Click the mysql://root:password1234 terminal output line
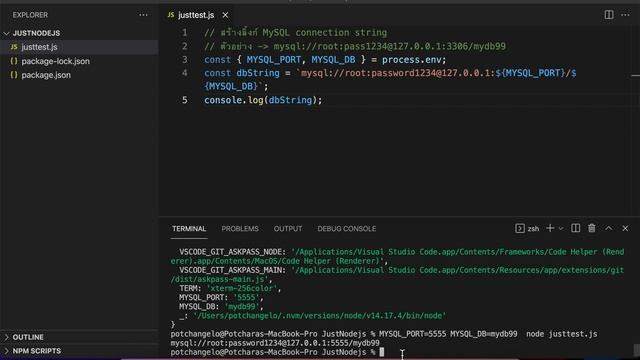The height and width of the screenshot is (360, 640). click(275, 343)
